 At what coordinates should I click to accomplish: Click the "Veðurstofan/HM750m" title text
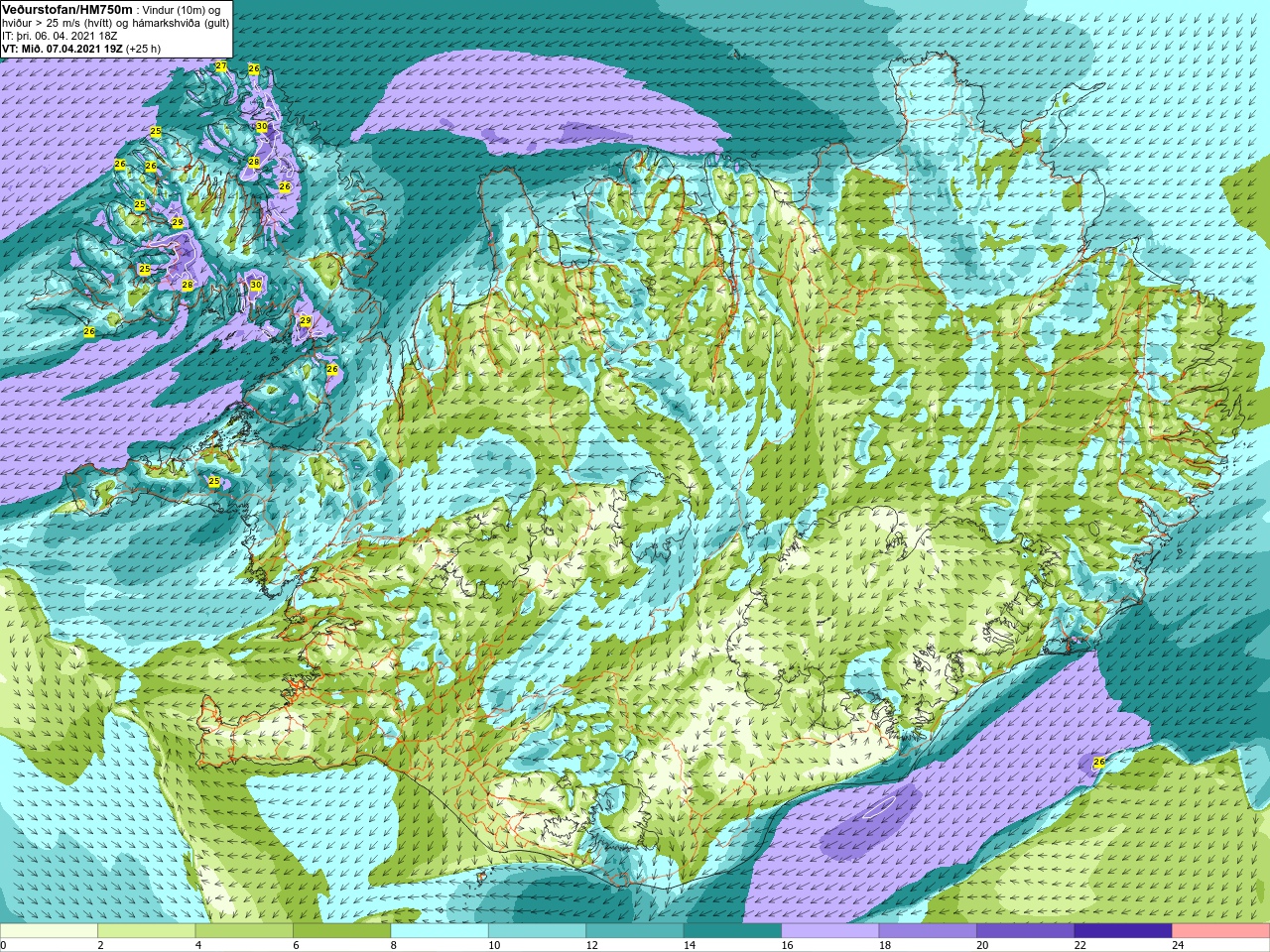point(67,9)
